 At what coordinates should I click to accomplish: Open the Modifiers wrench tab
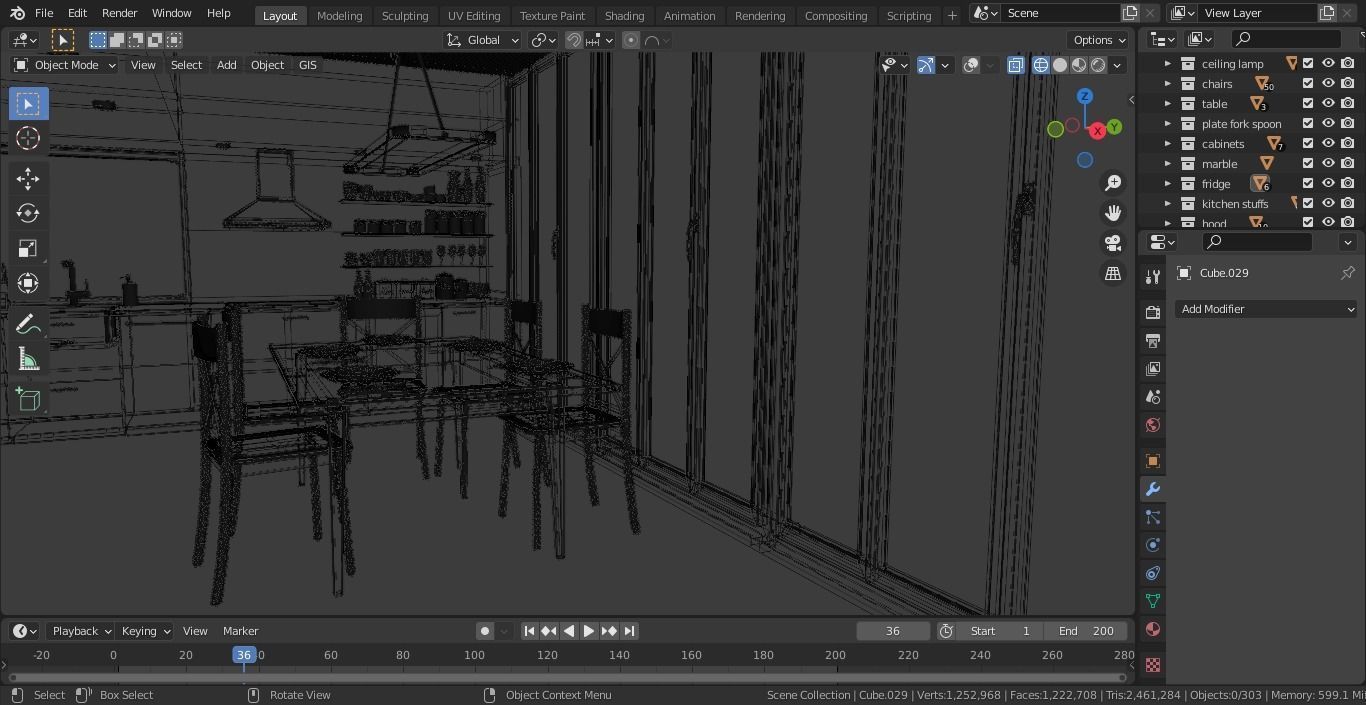pos(1153,489)
